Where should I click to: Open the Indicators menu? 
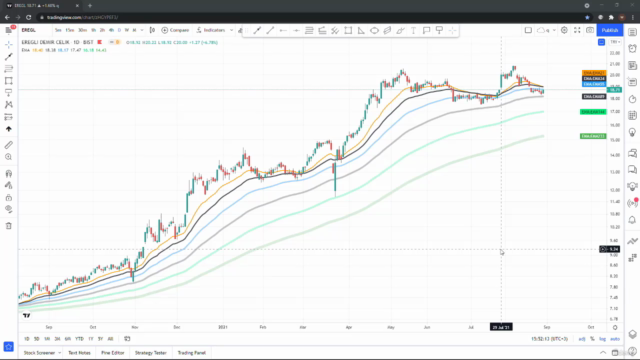[x=211, y=30]
